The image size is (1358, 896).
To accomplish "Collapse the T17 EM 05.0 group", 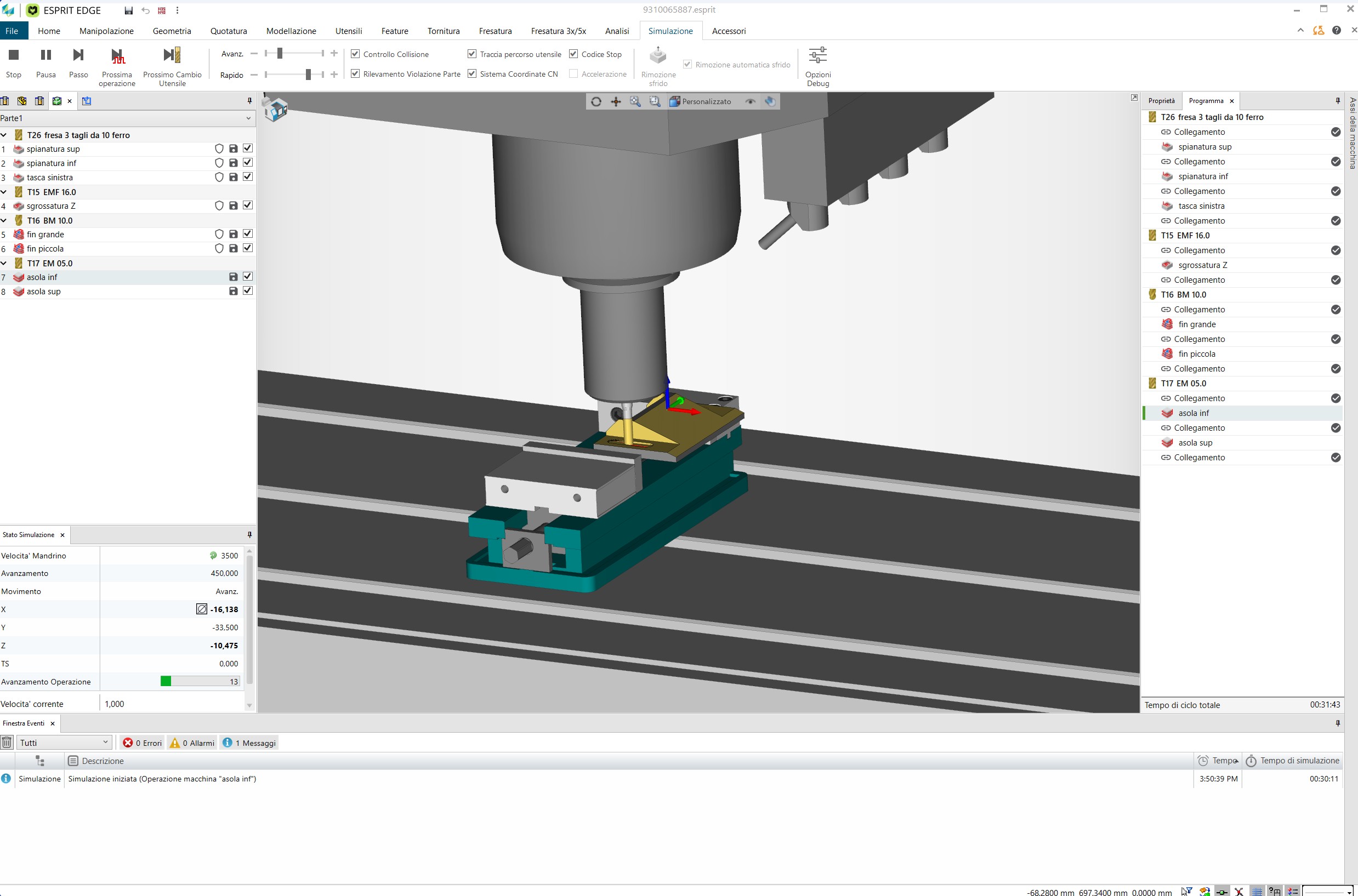I will pos(4,264).
